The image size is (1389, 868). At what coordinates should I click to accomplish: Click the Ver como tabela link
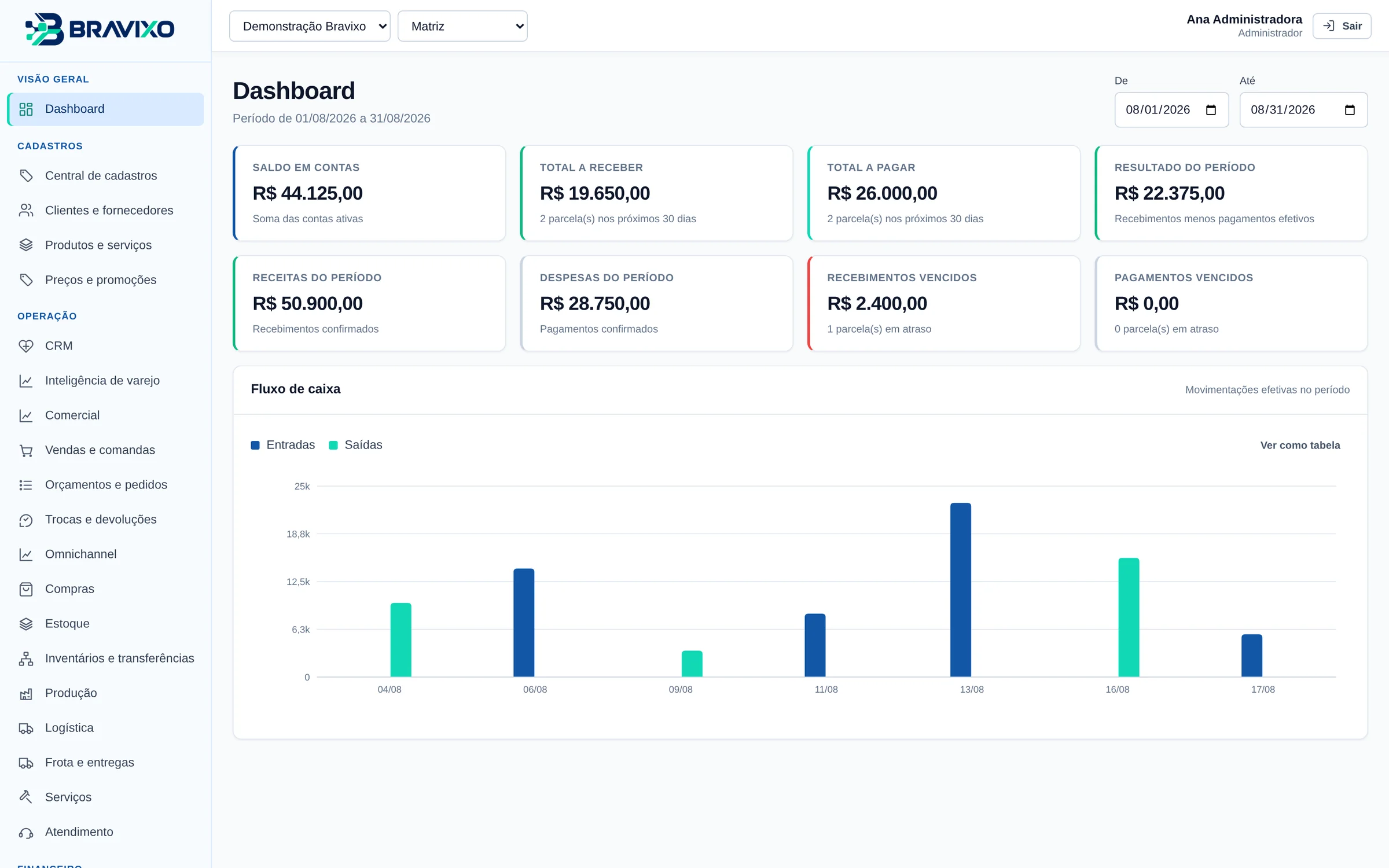pyautogui.click(x=1300, y=446)
